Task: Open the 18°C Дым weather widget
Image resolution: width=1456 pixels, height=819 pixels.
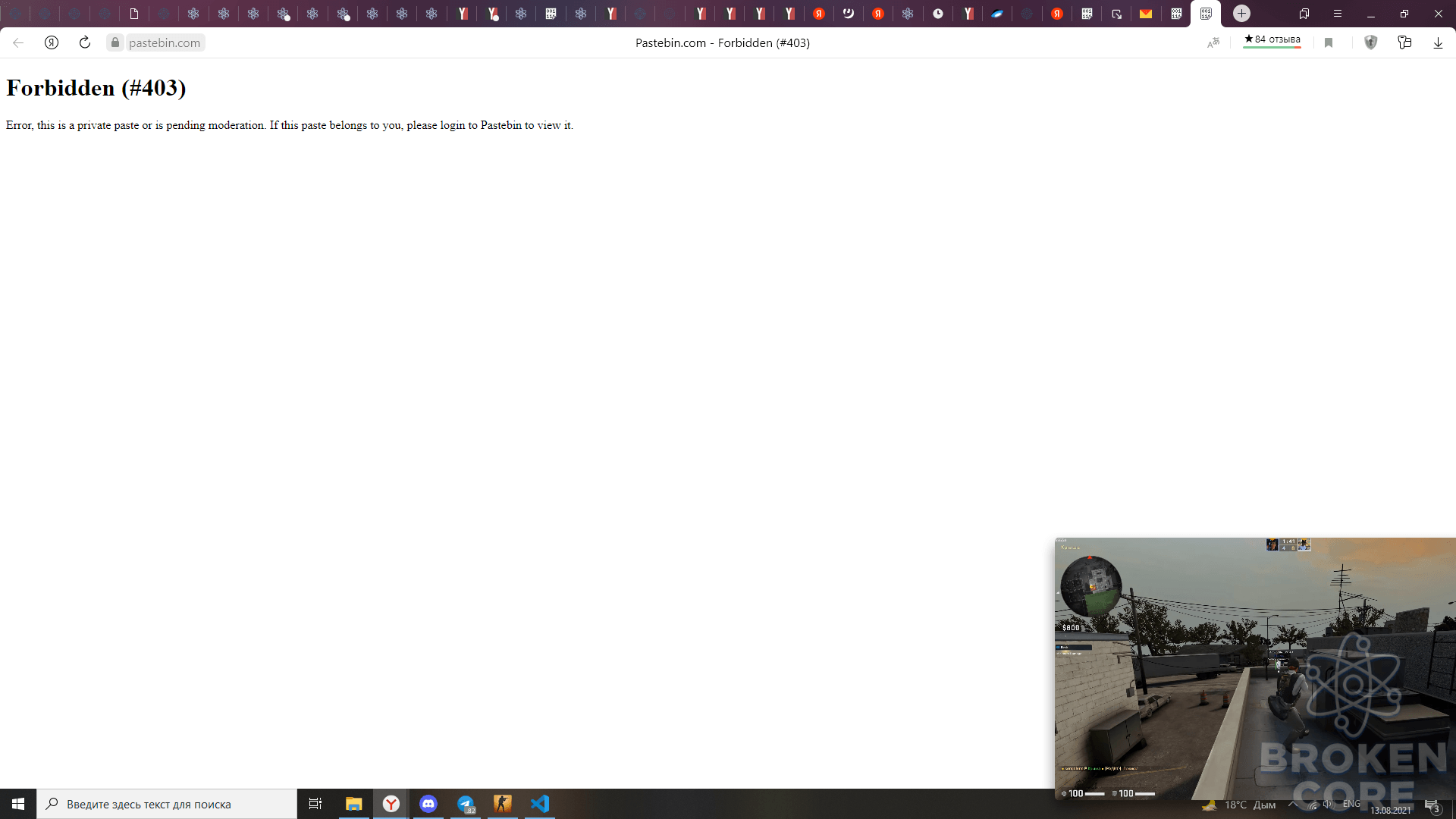Action: [x=1239, y=805]
